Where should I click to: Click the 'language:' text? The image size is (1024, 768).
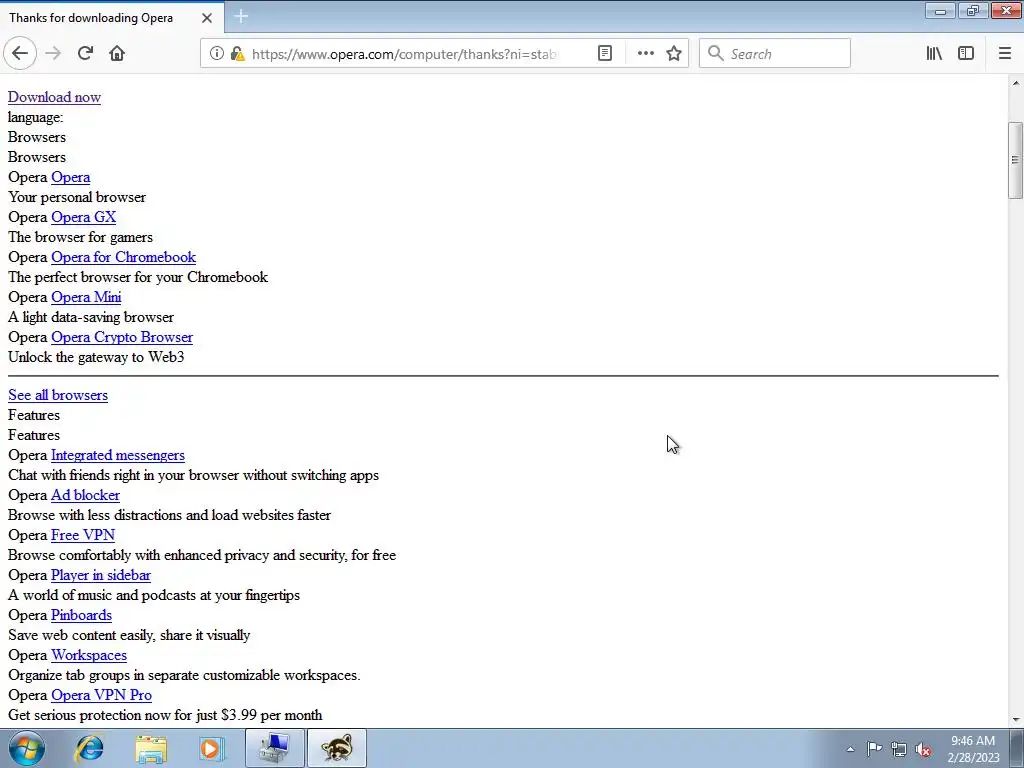tap(35, 118)
